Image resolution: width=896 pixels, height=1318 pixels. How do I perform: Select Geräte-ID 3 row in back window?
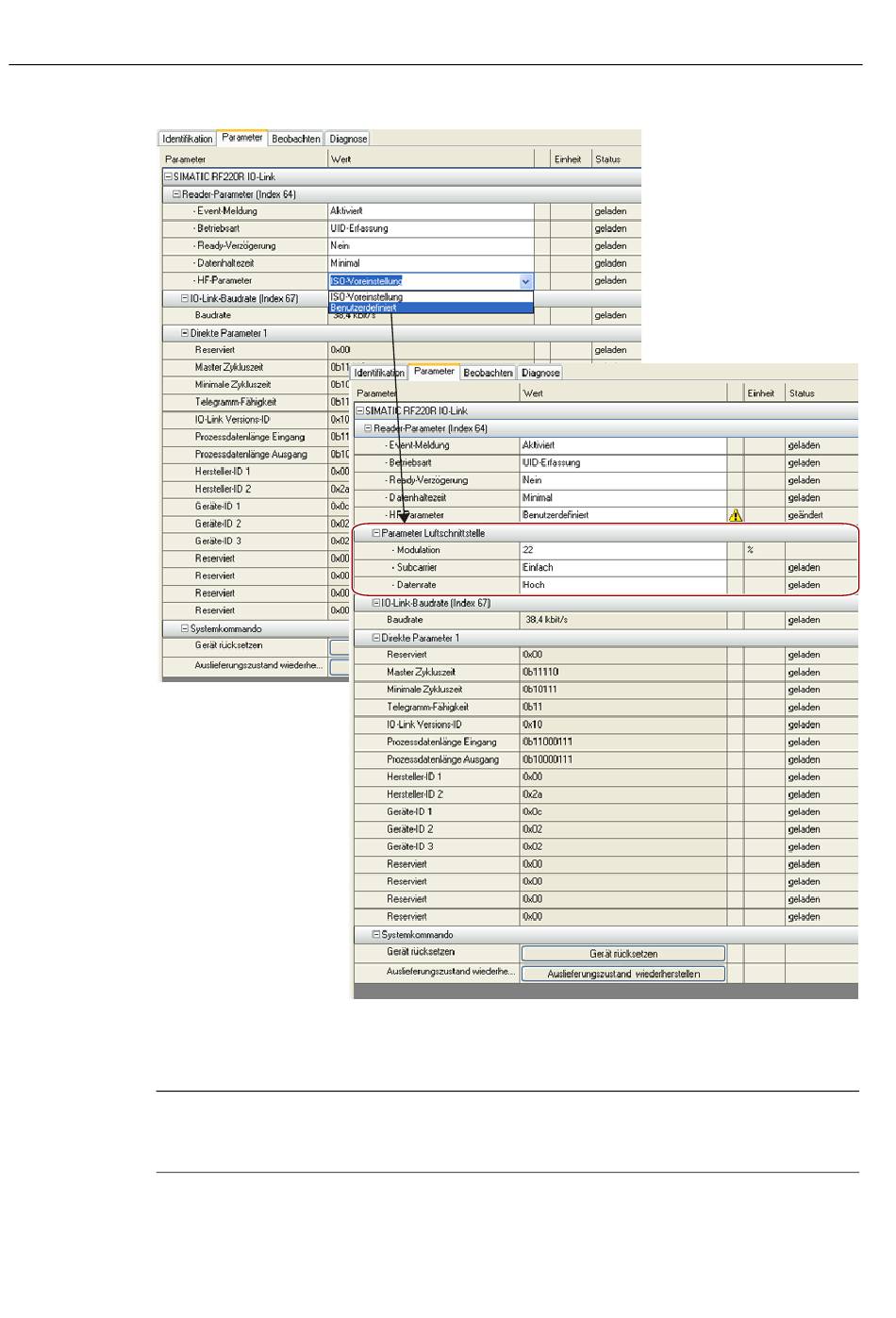256,542
